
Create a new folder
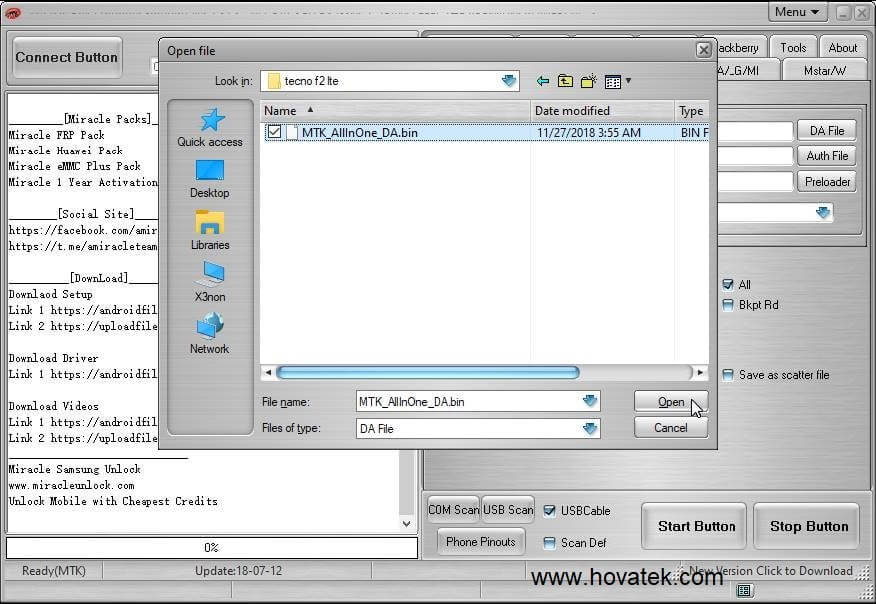pyautogui.click(x=589, y=81)
